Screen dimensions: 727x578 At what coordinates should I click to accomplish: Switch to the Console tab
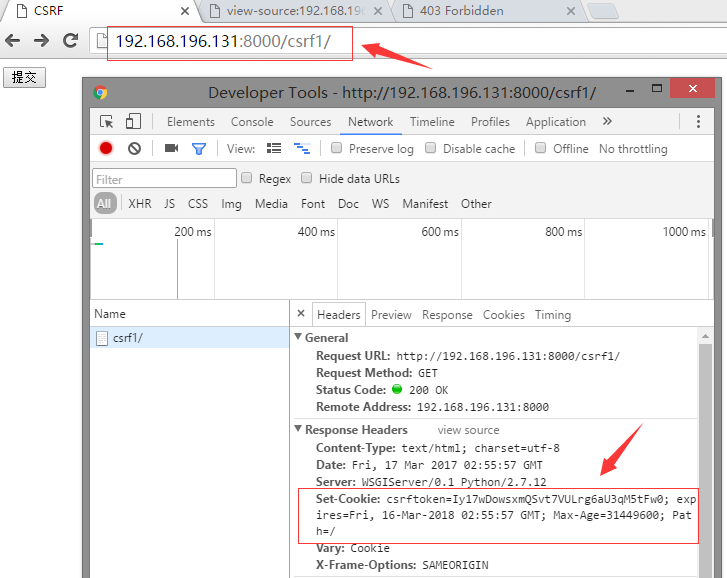point(252,122)
